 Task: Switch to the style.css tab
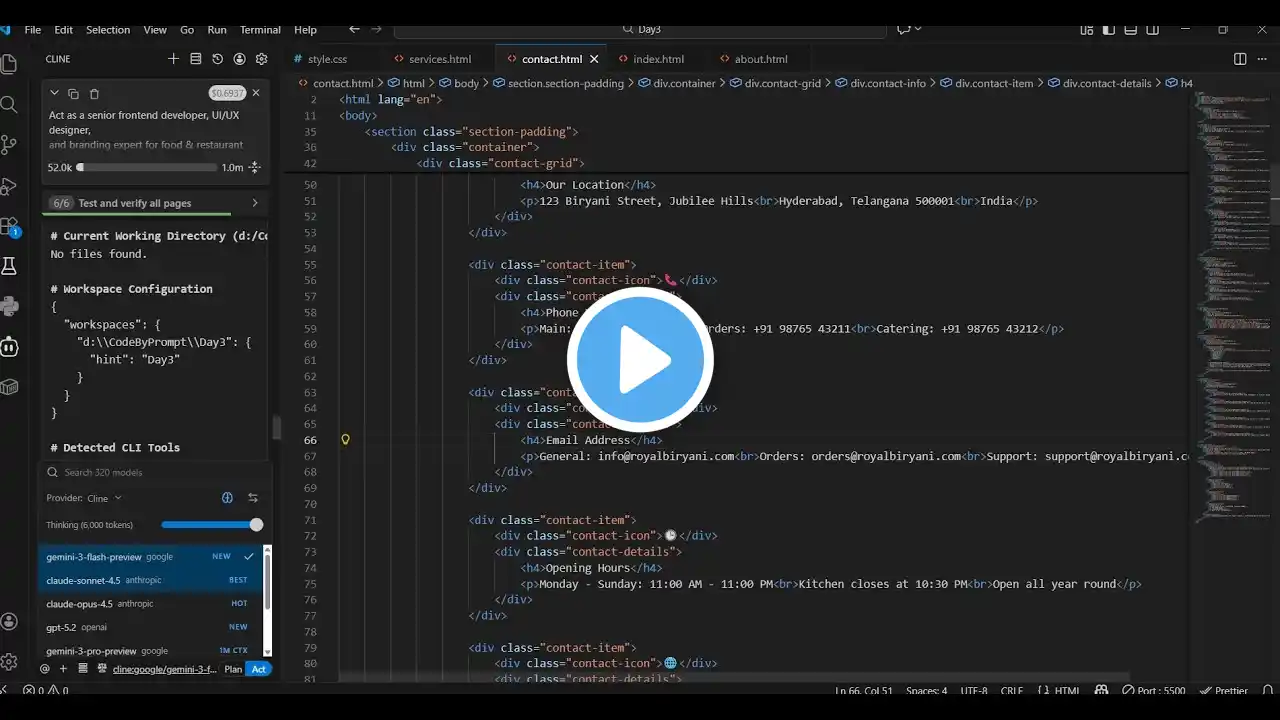click(x=327, y=59)
